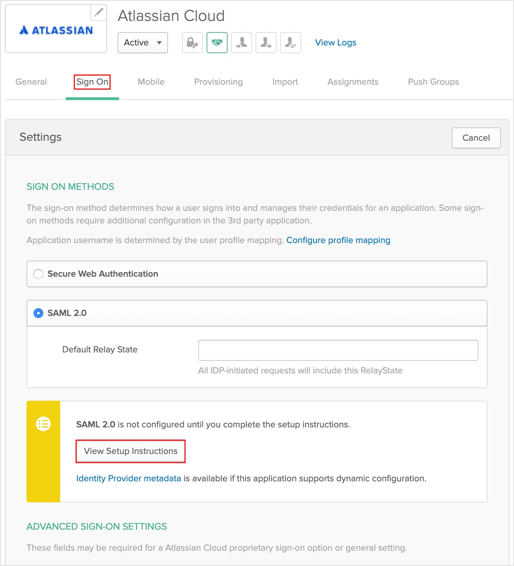
Task: Cancel the settings edit
Action: pyautogui.click(x=476, y=138)
